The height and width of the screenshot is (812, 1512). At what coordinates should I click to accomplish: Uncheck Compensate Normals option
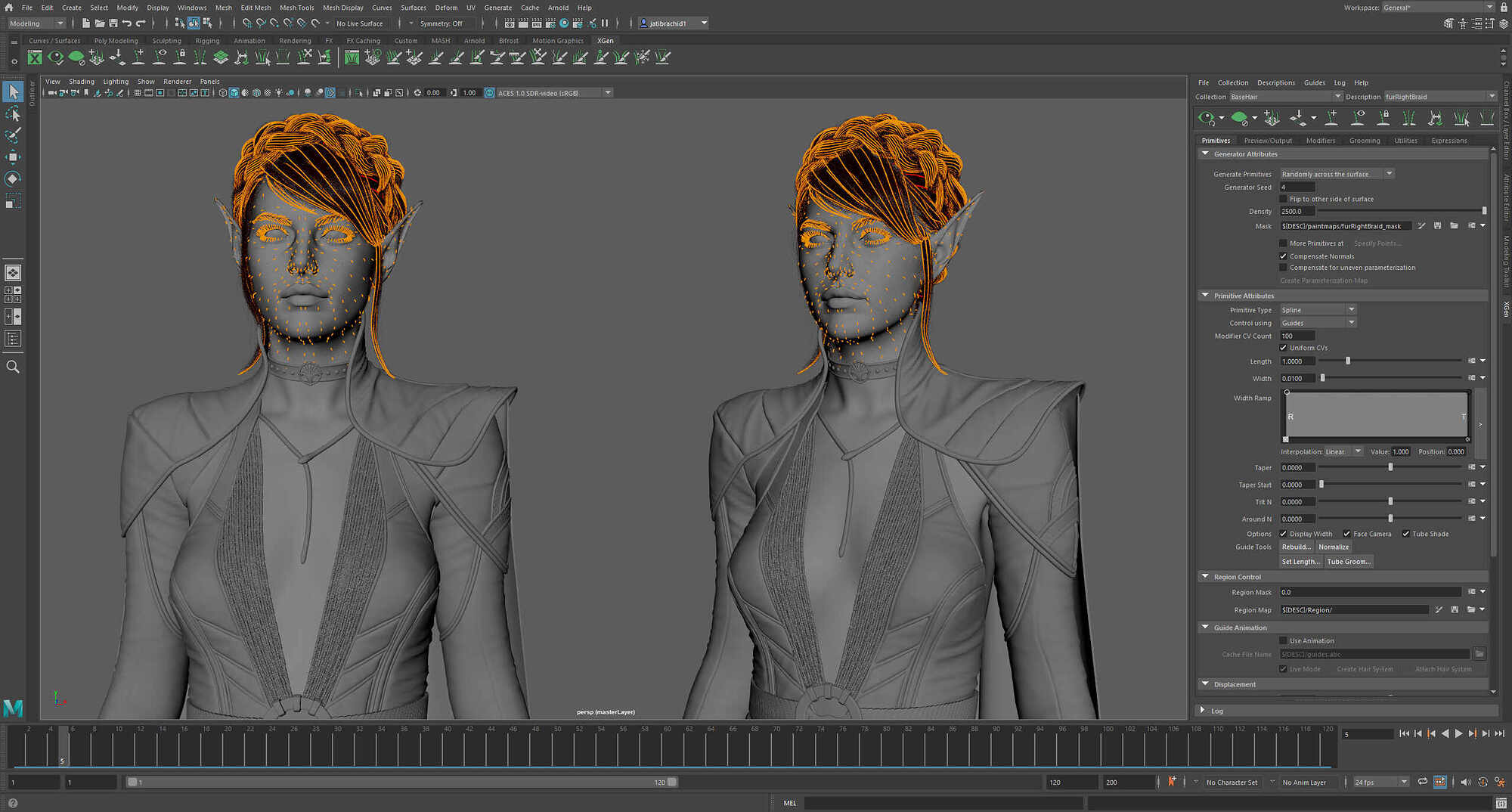[x=1283, y=256]
